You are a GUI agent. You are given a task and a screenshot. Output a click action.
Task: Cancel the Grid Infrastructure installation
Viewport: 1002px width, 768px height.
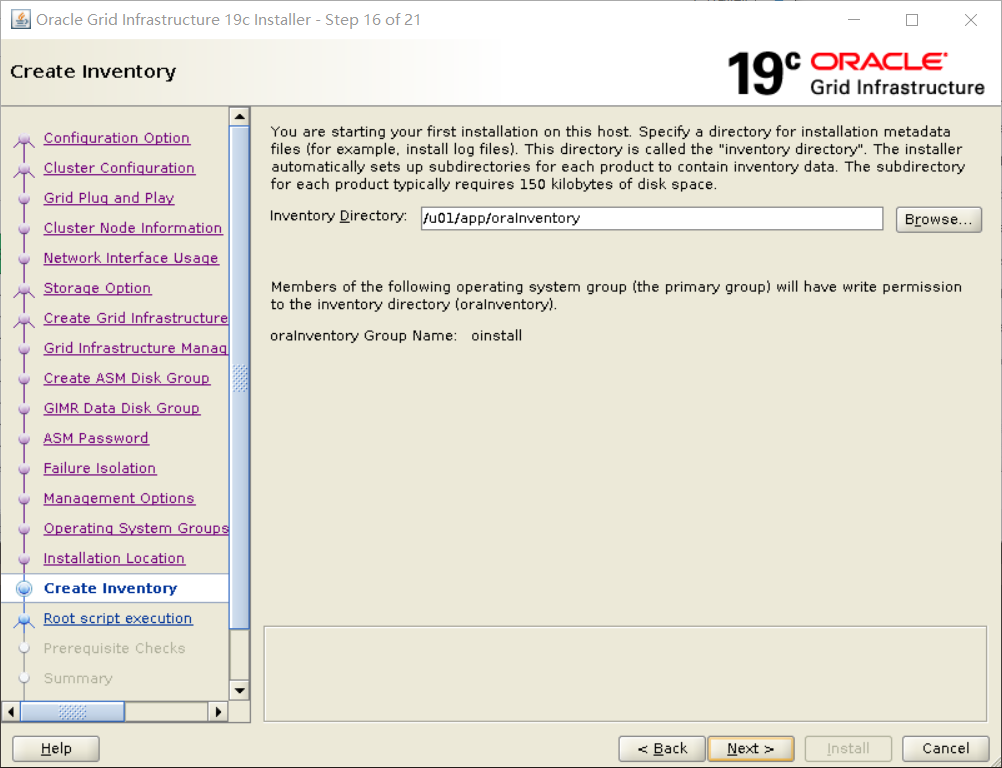pos(946,749)
